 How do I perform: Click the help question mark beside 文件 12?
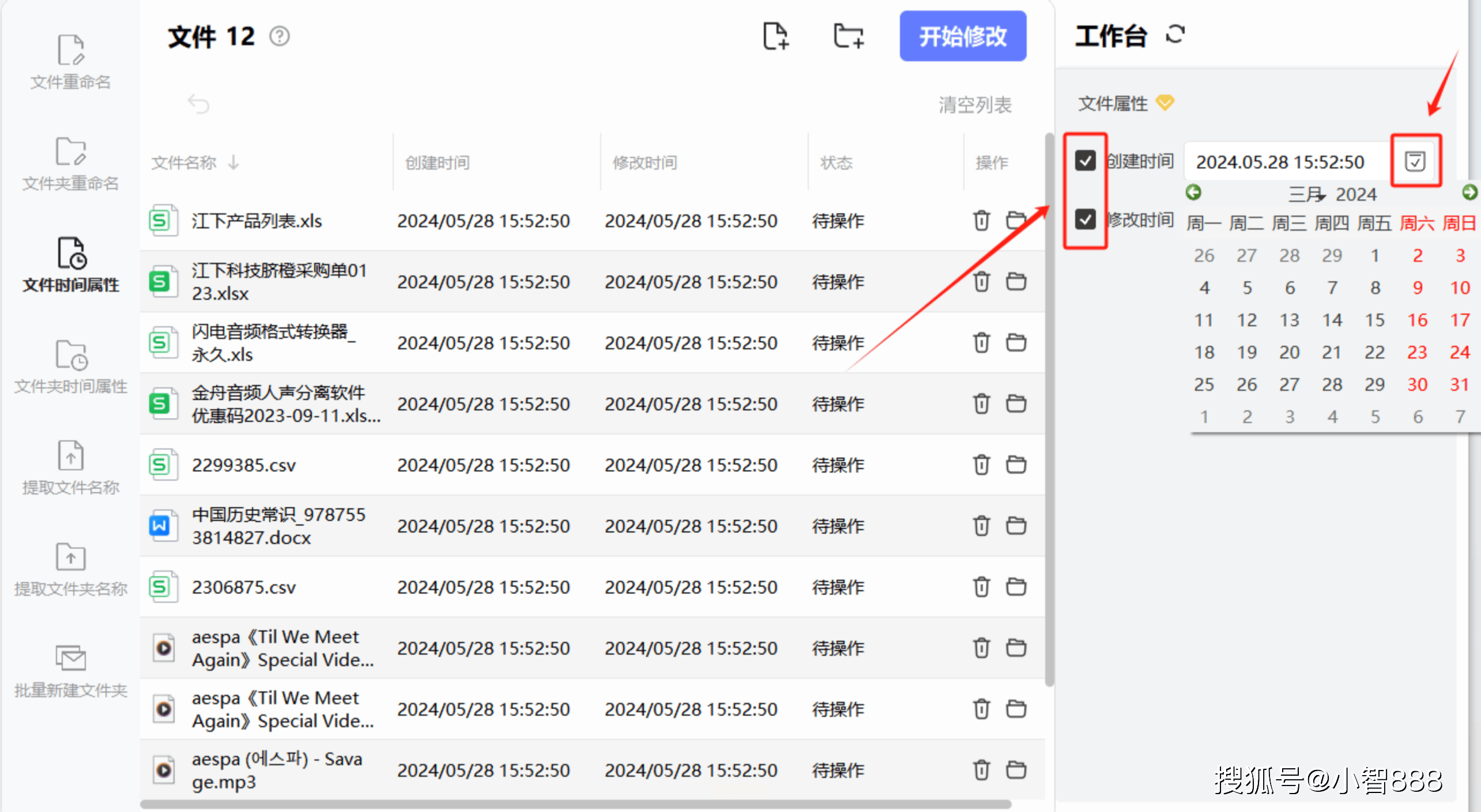pyautogui.click(x=280, y=36)
